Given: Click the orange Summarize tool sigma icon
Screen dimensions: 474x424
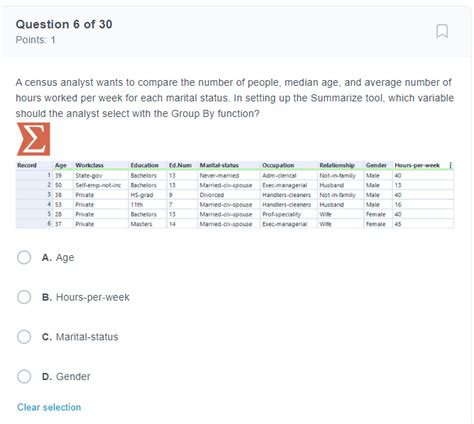Looking at the screenshot, I should (x=33, y=139).
